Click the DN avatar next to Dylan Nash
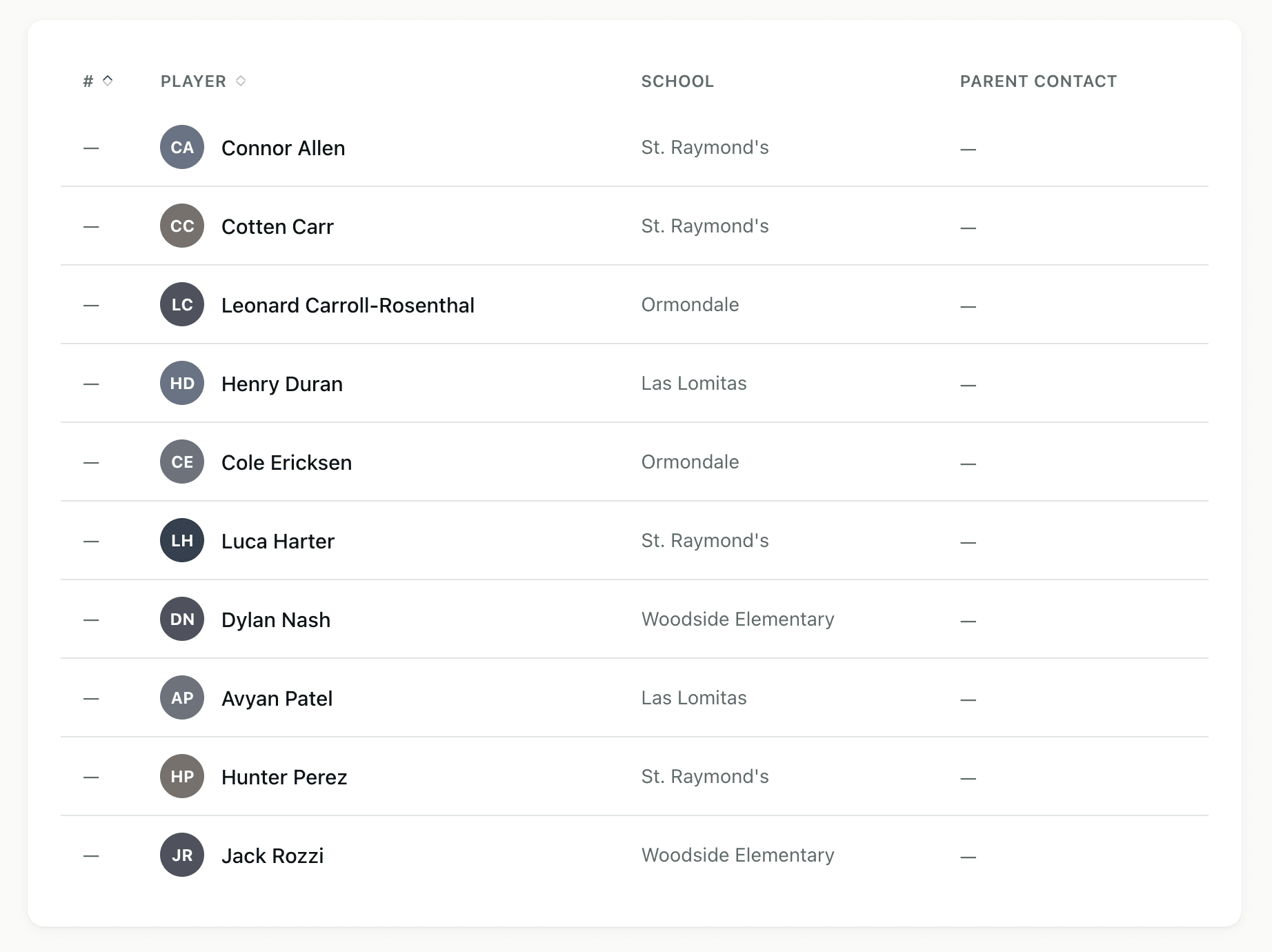This screenshot has height=952, width=1272. click(181, 619)
